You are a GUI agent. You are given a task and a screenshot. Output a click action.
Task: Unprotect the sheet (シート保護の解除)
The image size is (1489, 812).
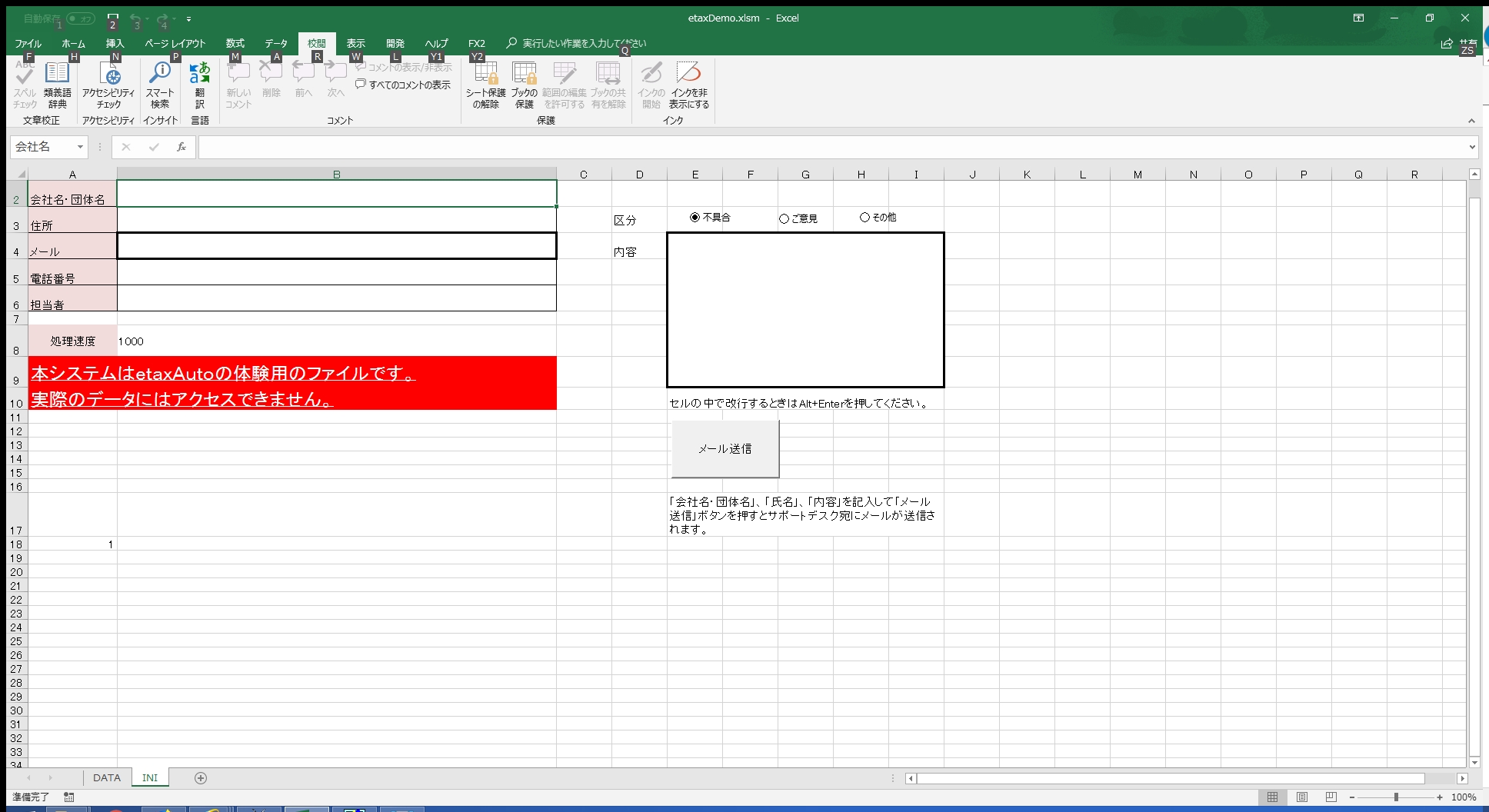485,85
